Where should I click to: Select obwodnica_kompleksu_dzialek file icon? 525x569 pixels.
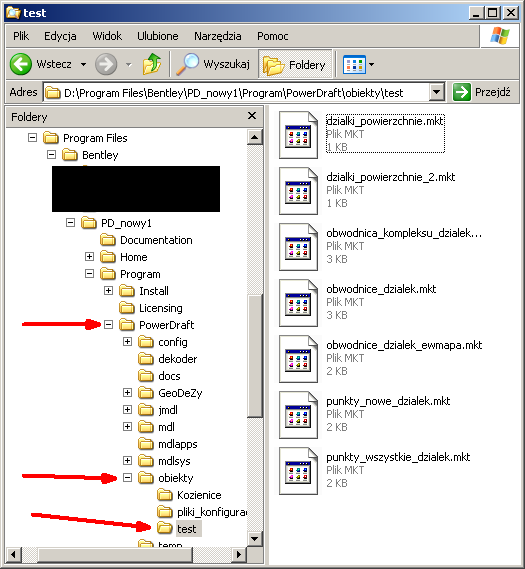(x=298, y=247)
